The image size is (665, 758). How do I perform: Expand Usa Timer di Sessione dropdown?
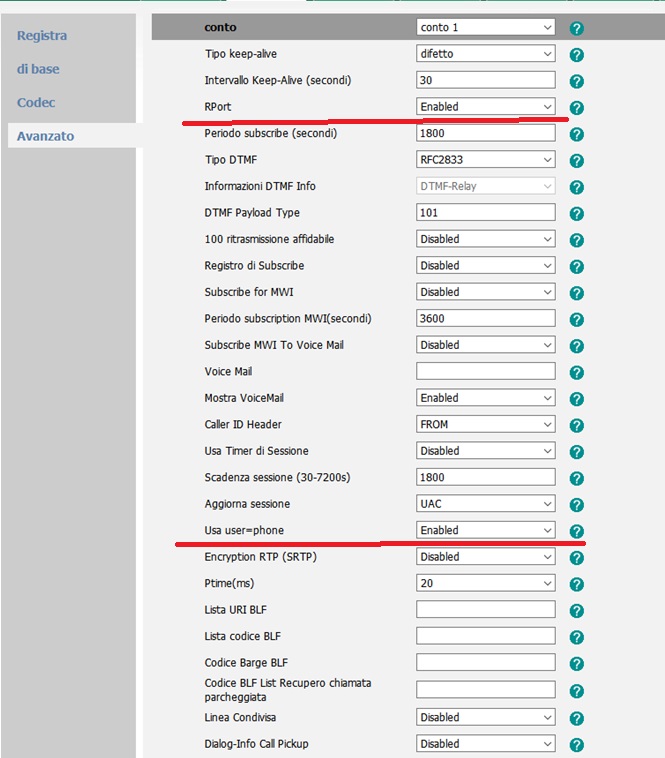486,451
